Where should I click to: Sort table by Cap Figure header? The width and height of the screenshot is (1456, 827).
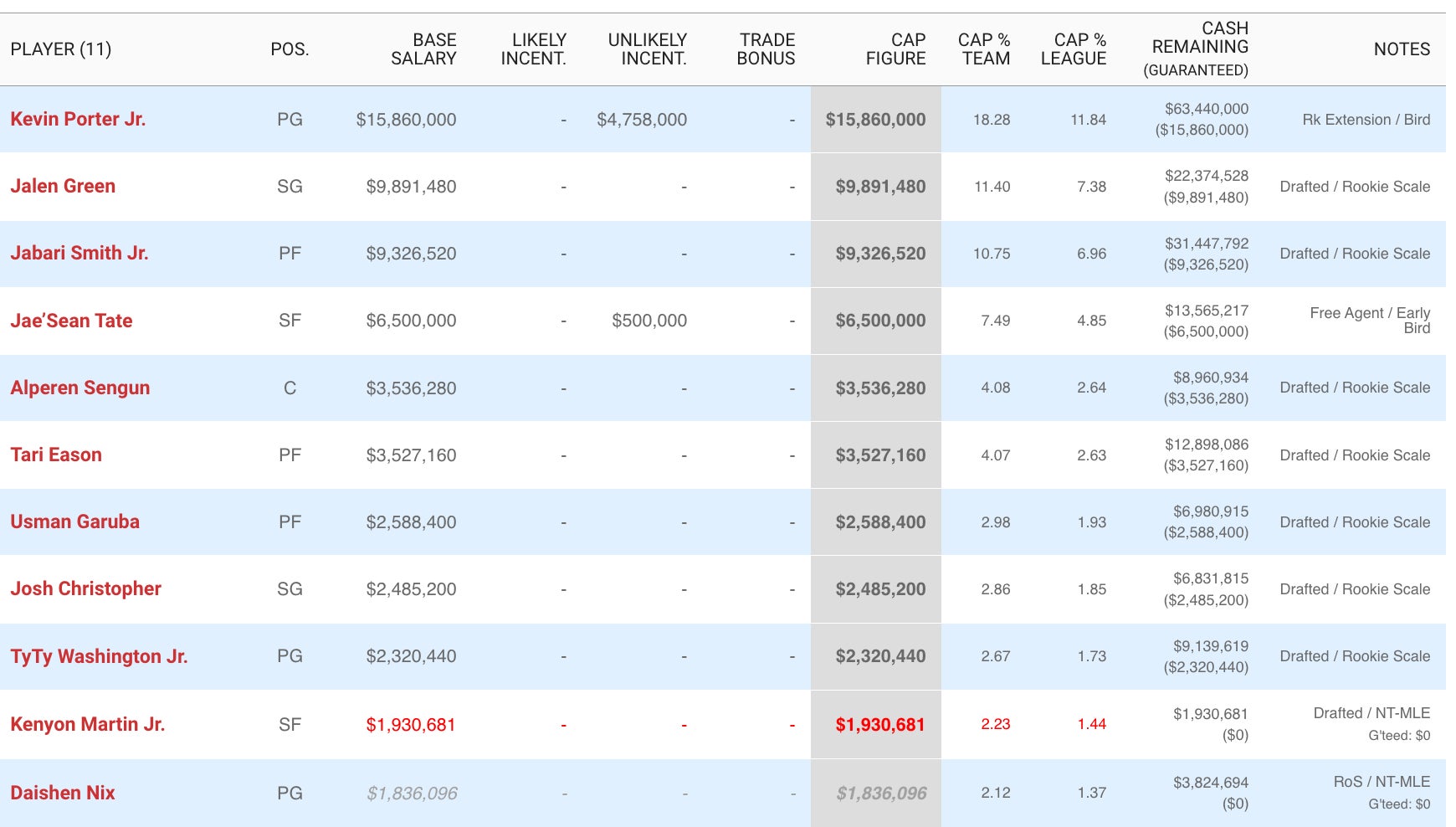(895, 49)
